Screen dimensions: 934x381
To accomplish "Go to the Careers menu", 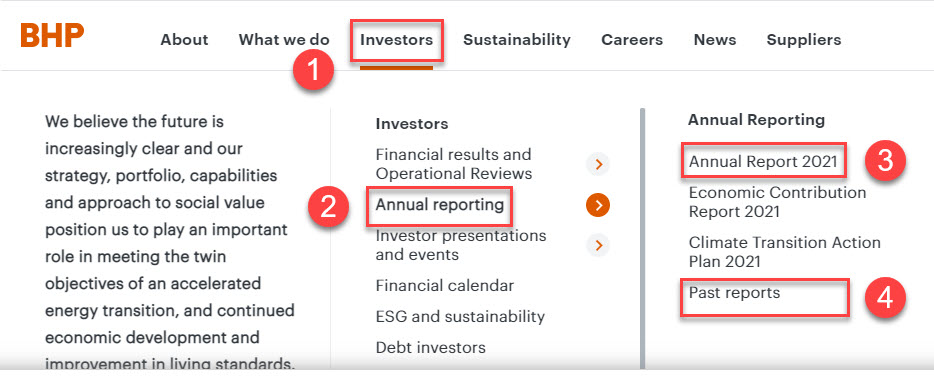I will tap(632, 40).
